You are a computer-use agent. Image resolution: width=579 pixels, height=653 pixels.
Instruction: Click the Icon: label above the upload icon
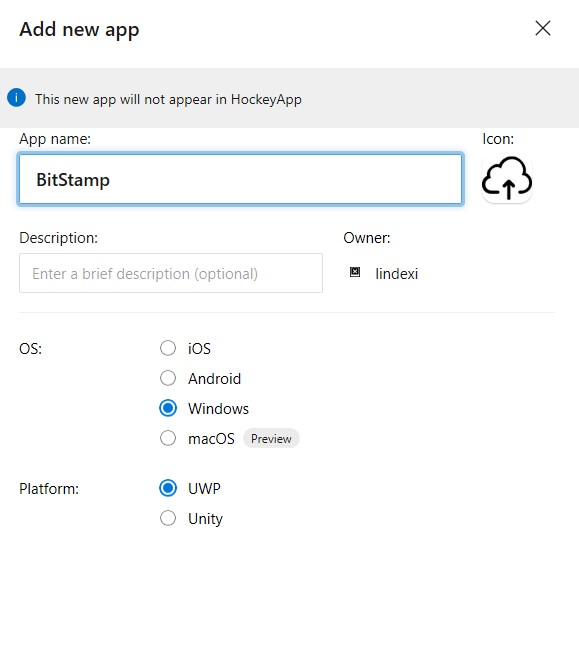(498, 139)
